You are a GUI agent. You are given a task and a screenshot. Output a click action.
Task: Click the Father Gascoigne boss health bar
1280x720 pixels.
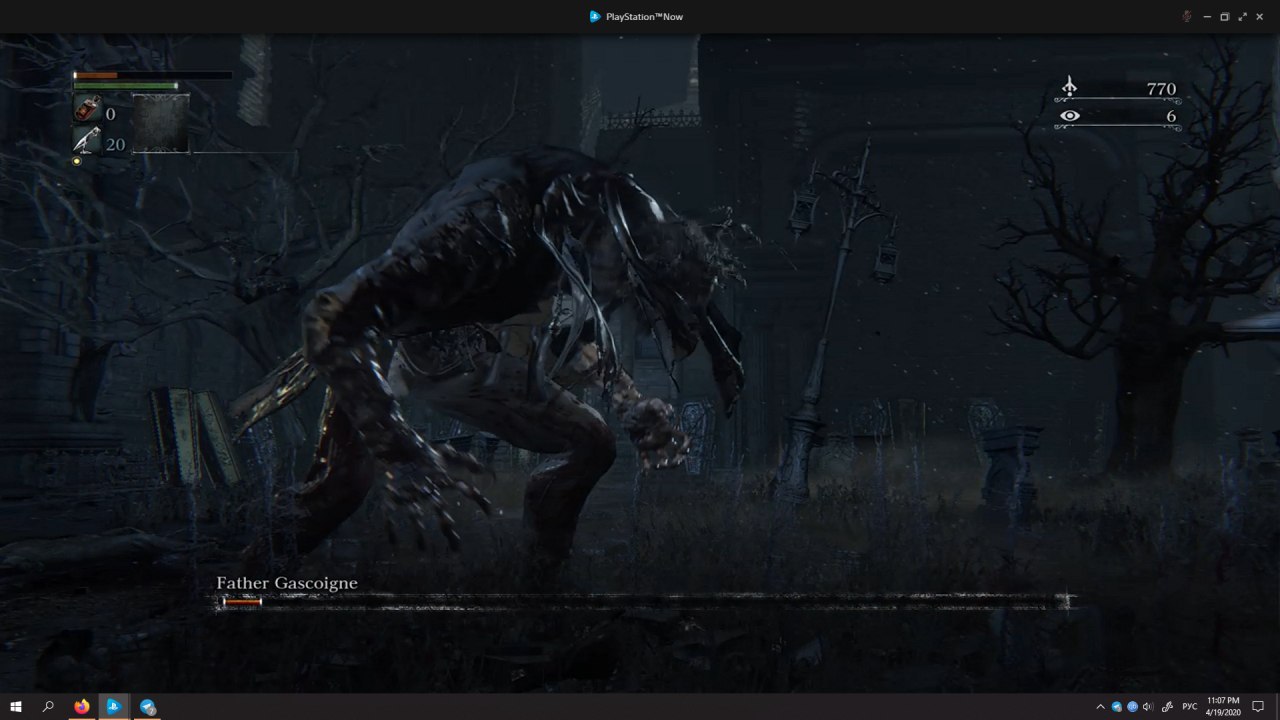[x=643, y=601]
